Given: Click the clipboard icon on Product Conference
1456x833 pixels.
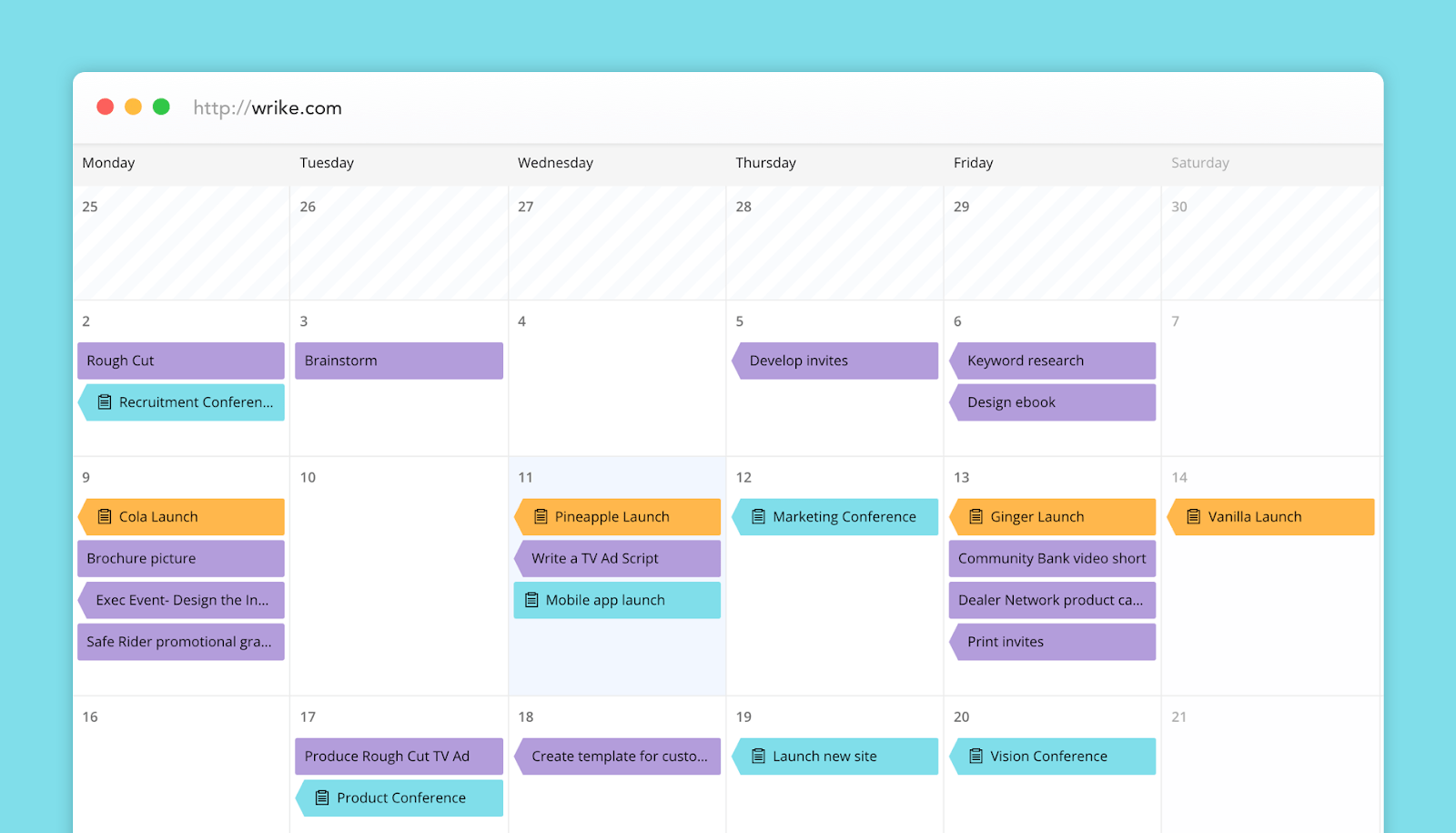Looking at the screenshot, I should click(x=321, y=797).
